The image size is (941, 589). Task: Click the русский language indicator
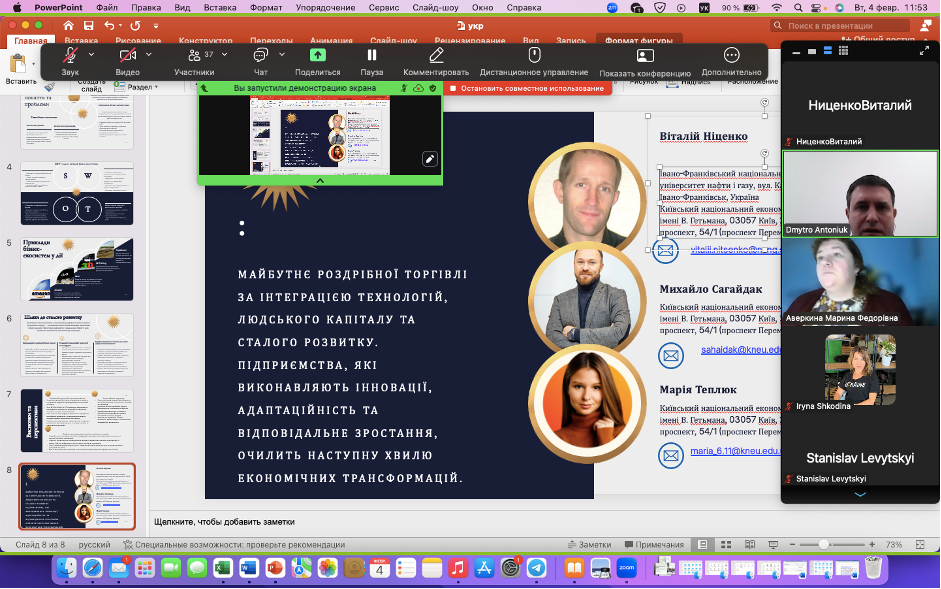click(x=94, y=545)
